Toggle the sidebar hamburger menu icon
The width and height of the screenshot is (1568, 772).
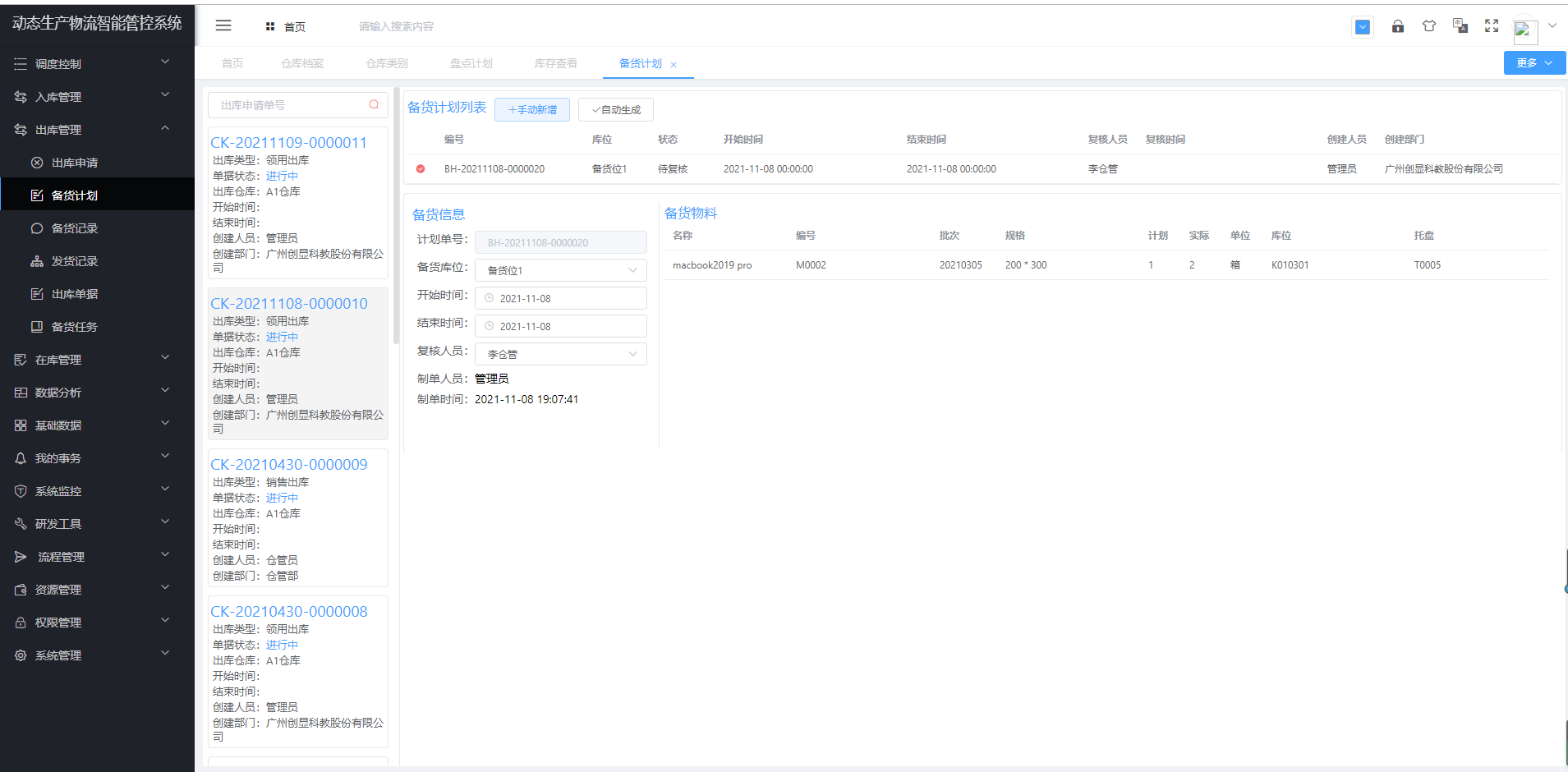point(223,25)
